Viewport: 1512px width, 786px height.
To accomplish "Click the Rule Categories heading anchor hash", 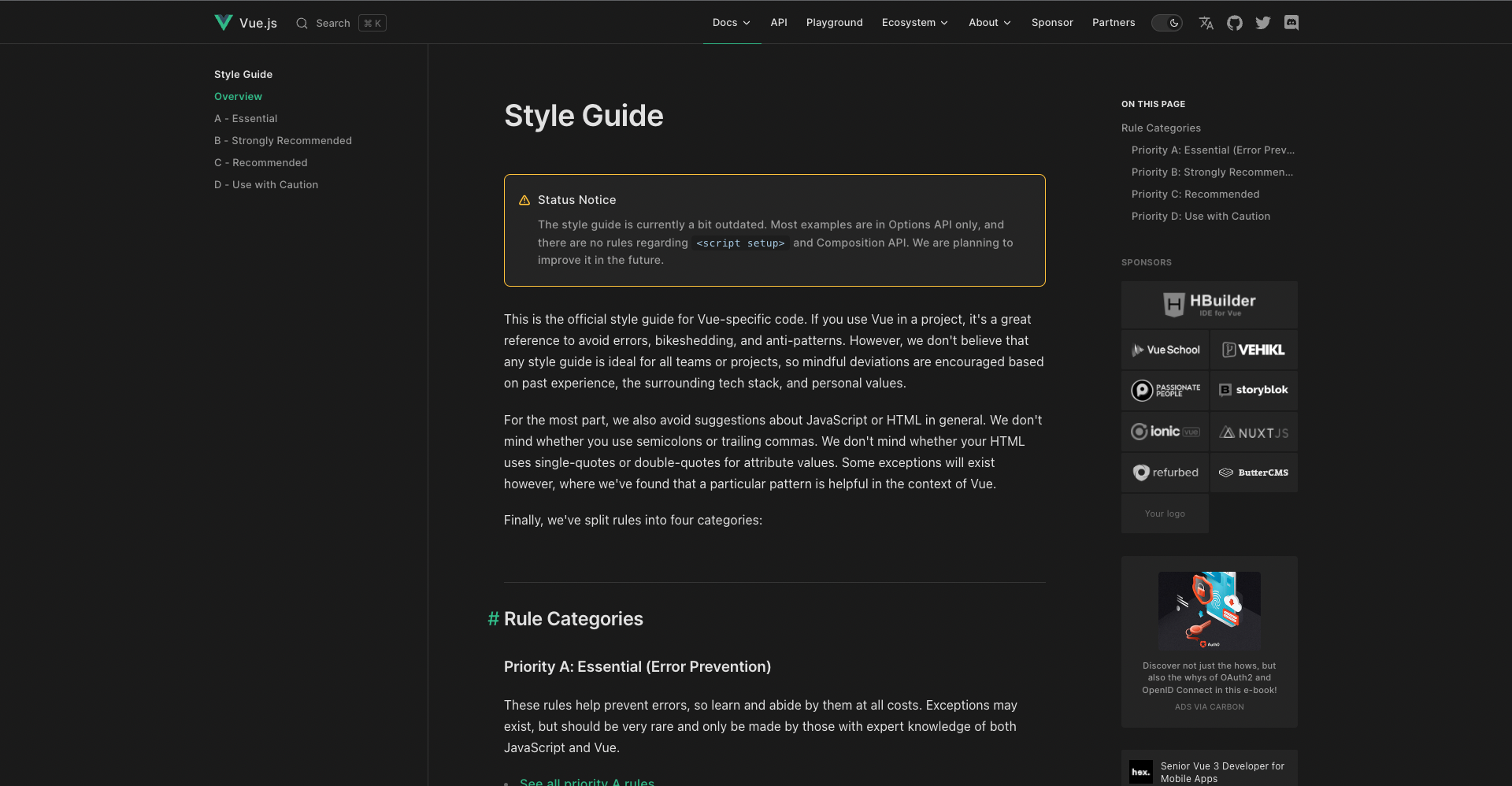I will point(493,619).
